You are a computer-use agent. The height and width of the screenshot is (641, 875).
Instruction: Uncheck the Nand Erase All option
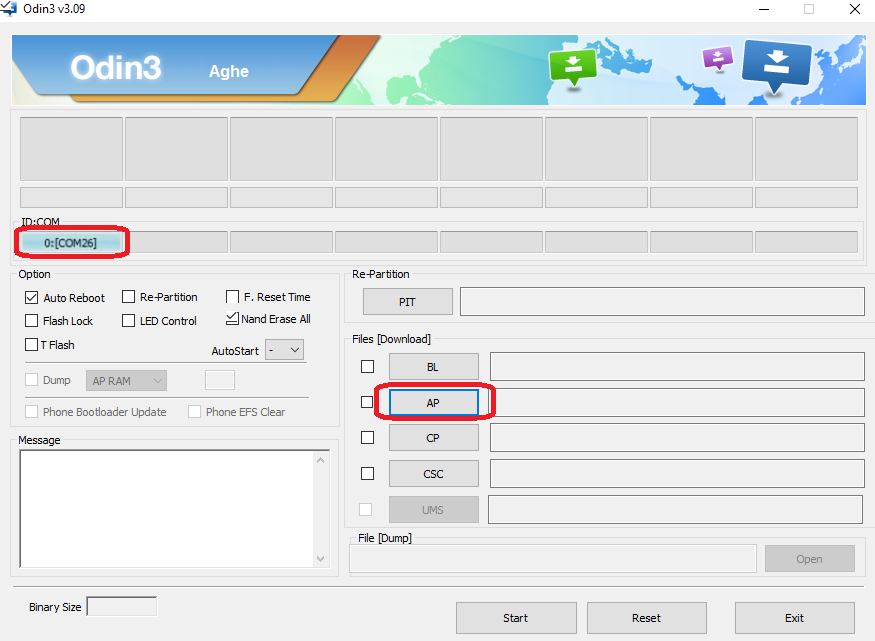coord(232,318)
